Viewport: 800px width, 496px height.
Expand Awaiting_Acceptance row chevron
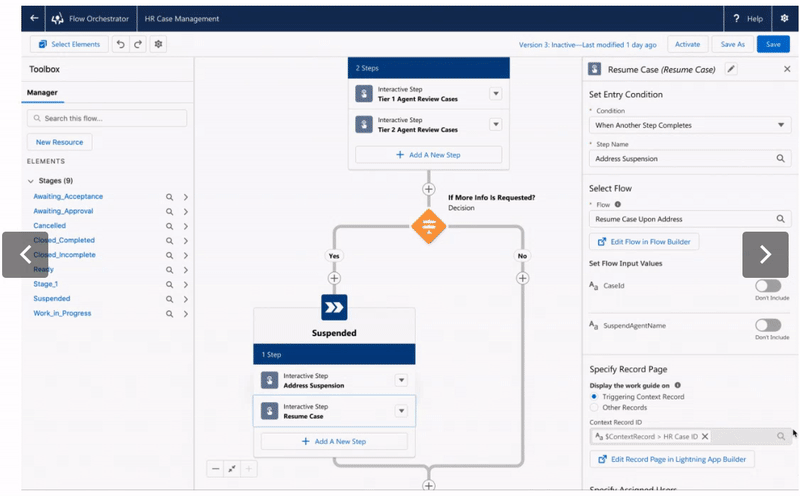pyautogui.click(x=186, y=197)
